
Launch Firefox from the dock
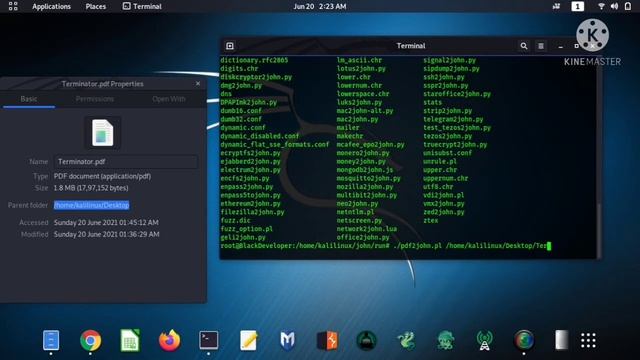coord(169,340)
